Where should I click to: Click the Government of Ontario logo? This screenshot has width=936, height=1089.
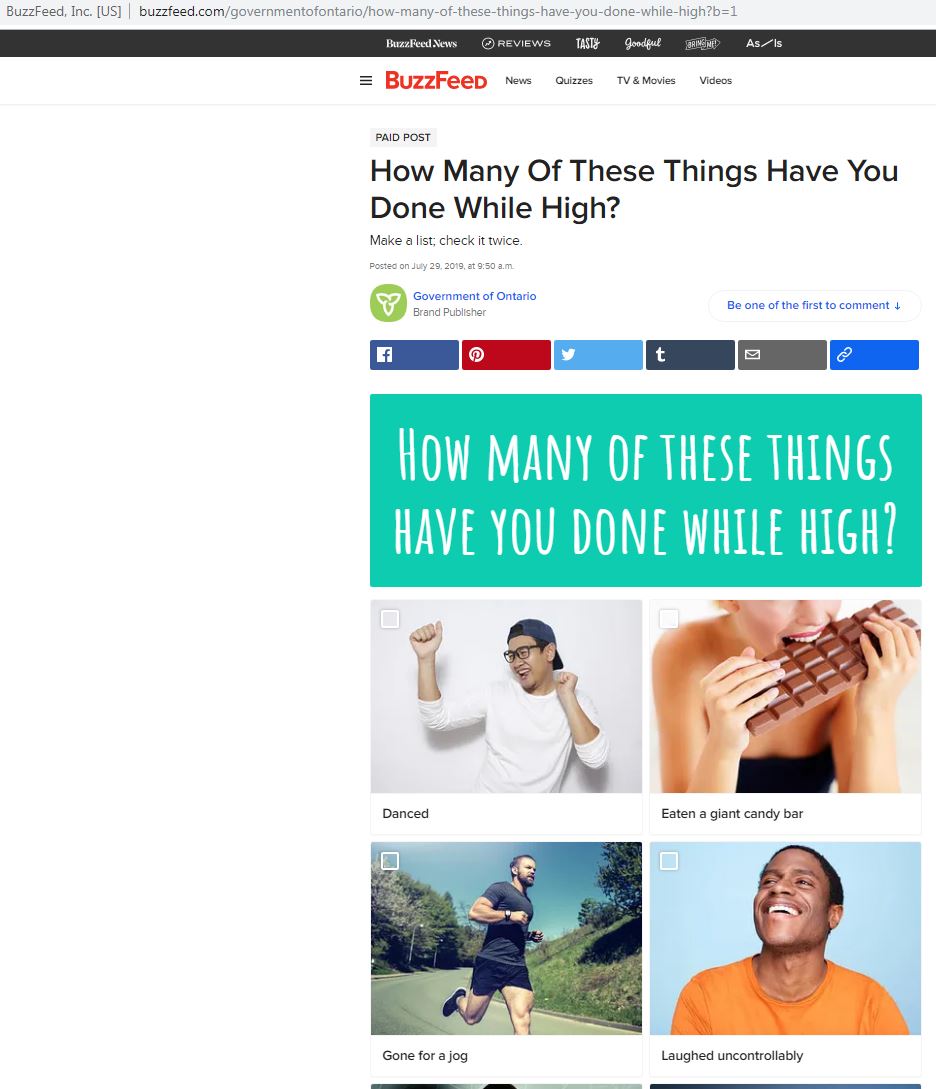point(388,303)
